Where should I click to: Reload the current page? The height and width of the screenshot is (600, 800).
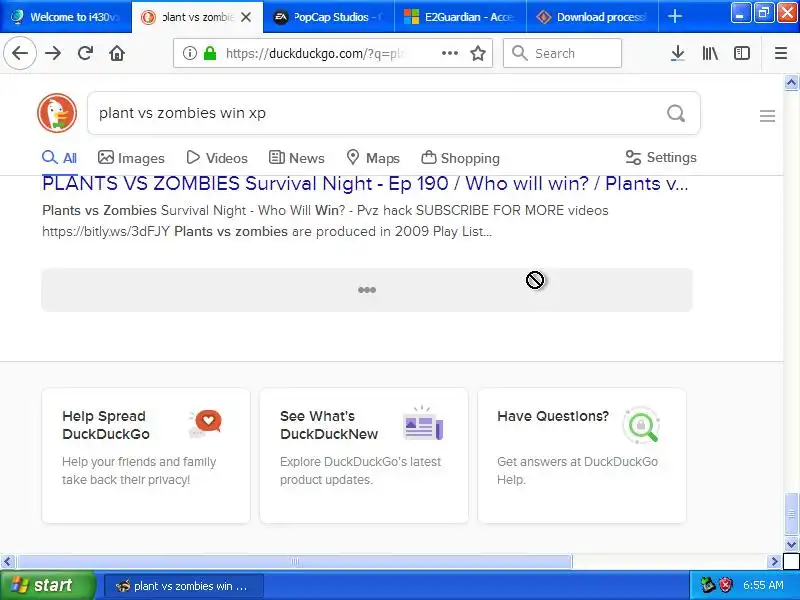coord(85,53)
